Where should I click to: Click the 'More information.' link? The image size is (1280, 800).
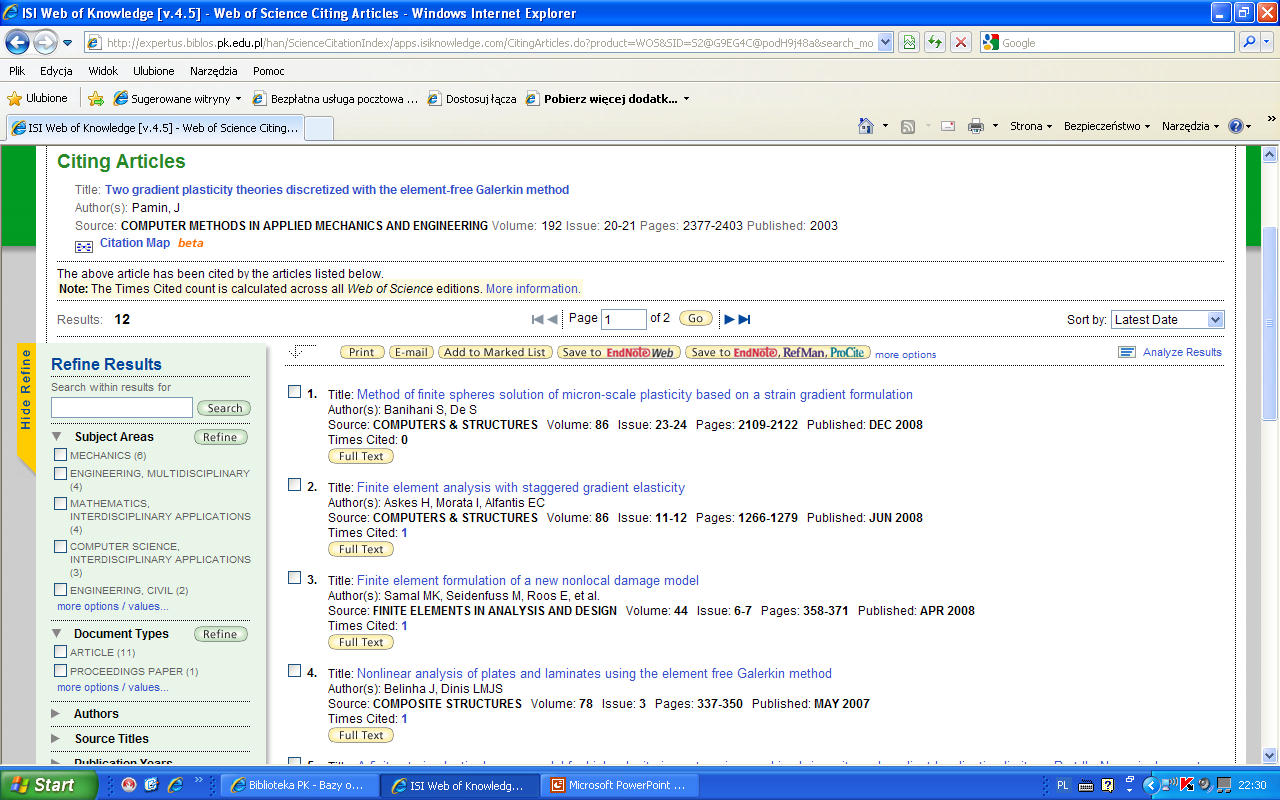tap(533, 289)
